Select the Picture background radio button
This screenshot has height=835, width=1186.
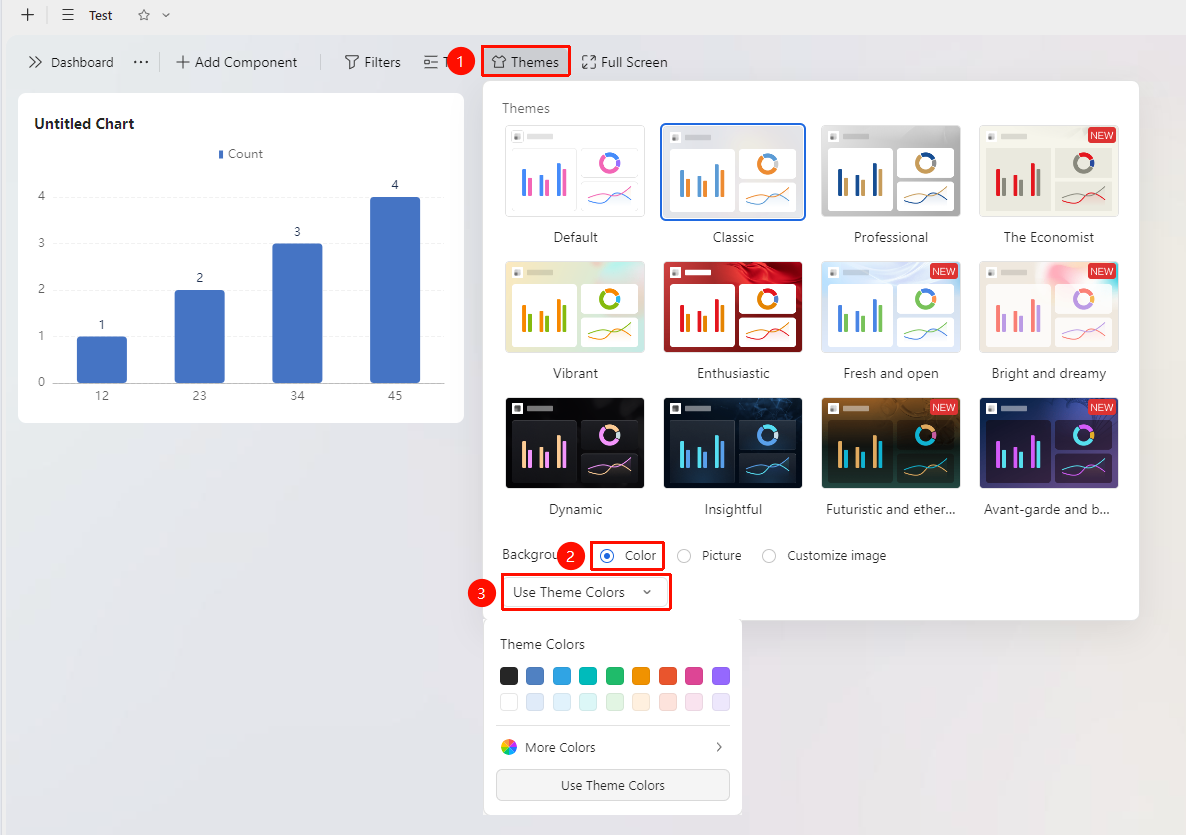685,556
